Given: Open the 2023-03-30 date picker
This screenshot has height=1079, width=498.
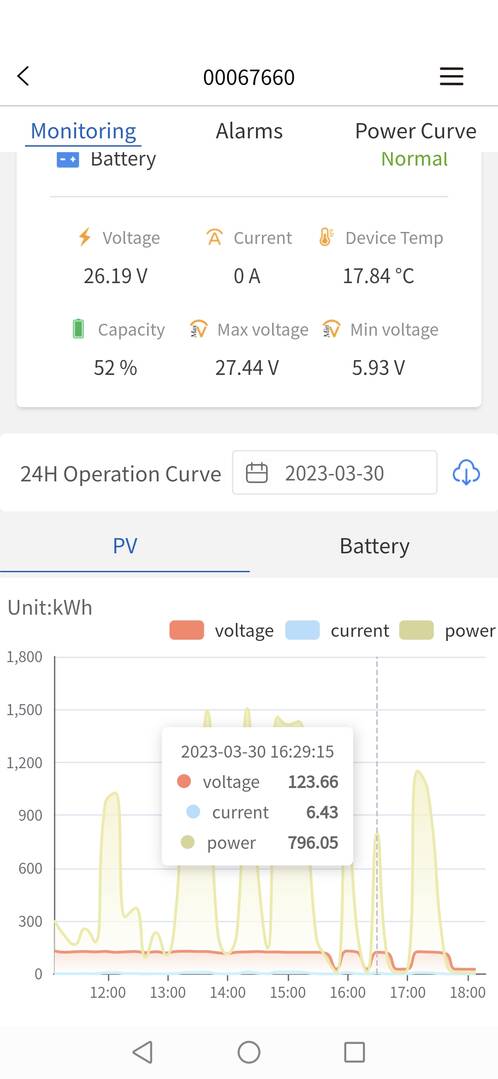Looking at the screenshot, I should click(x=334, y=473).
